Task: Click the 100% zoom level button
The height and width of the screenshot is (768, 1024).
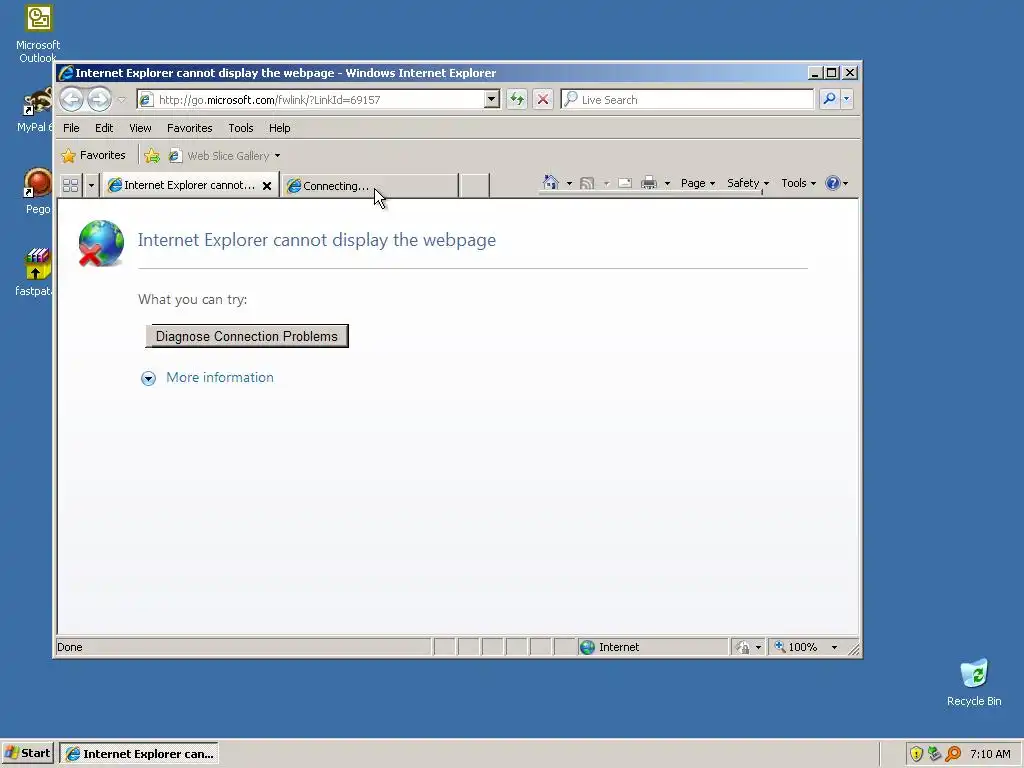Action: (796, 647)
